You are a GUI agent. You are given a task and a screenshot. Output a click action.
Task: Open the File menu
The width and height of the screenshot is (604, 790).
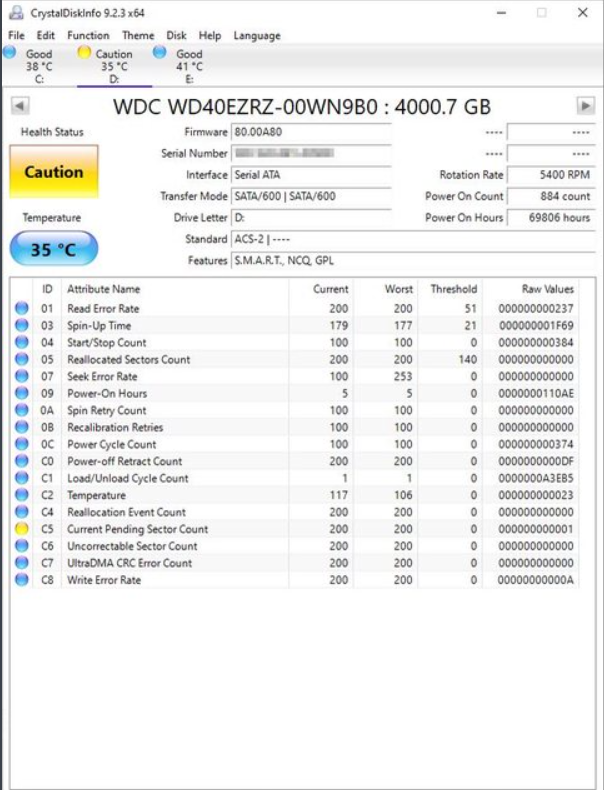pyautogui.click(x=16, y=35)
